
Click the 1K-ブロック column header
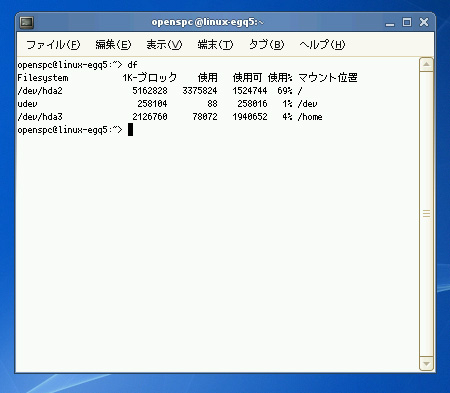pyautogui.click(x=149, y=78)
